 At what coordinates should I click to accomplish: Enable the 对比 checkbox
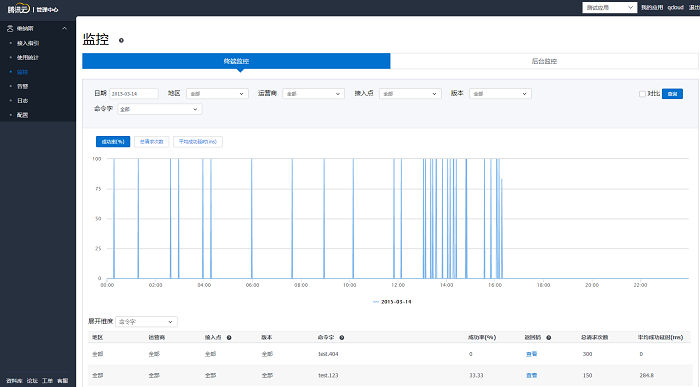click(642, 94)
